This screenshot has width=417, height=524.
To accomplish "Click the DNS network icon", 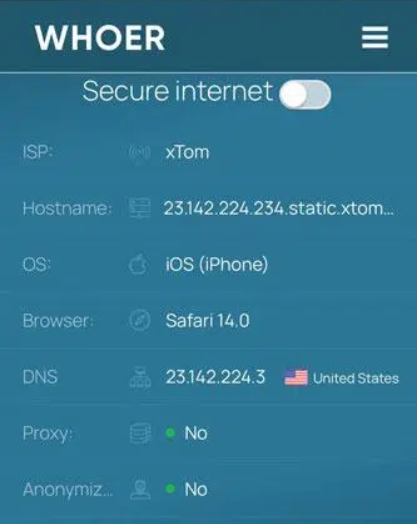I will pyautogui.click(x=140, y=377).
